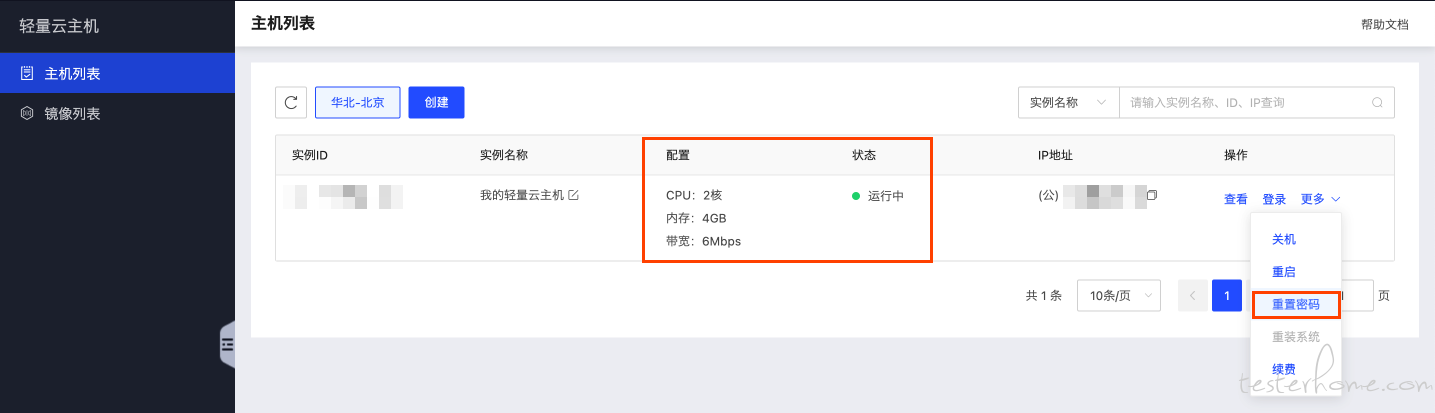Image resolution: width=1435 pixels, height=413 pixels.
Task: Click 登录 for the instance
Action: point(1274,199)
